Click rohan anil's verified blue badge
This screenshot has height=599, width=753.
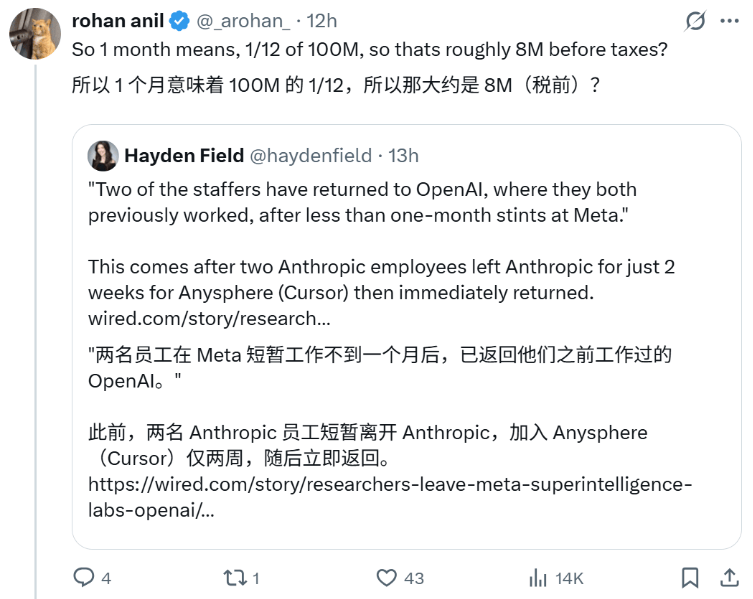(x=179, y=20)
